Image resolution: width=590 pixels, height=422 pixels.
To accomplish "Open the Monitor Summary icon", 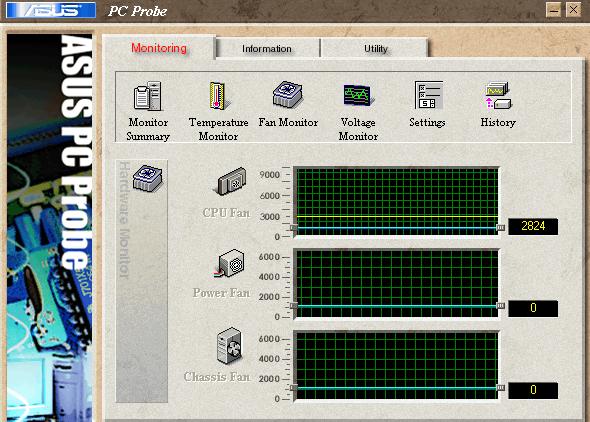I will [x=148, y=96].
